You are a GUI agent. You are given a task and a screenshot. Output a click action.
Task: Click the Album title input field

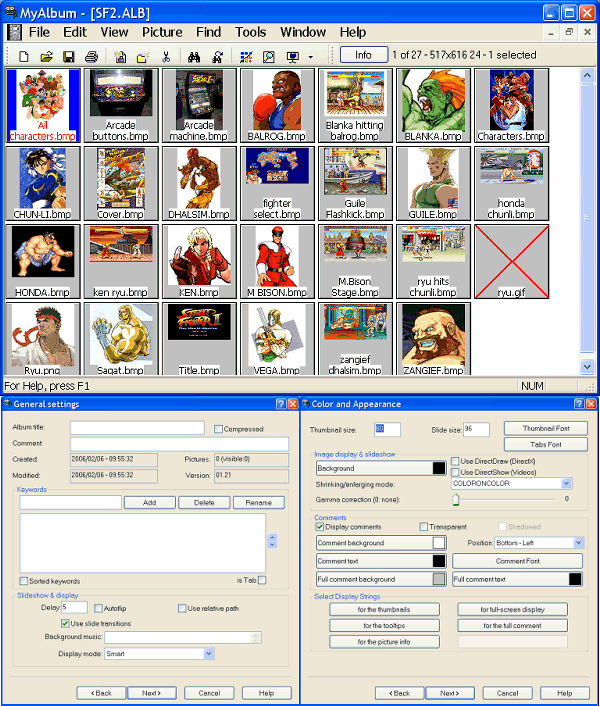[137, 428]
